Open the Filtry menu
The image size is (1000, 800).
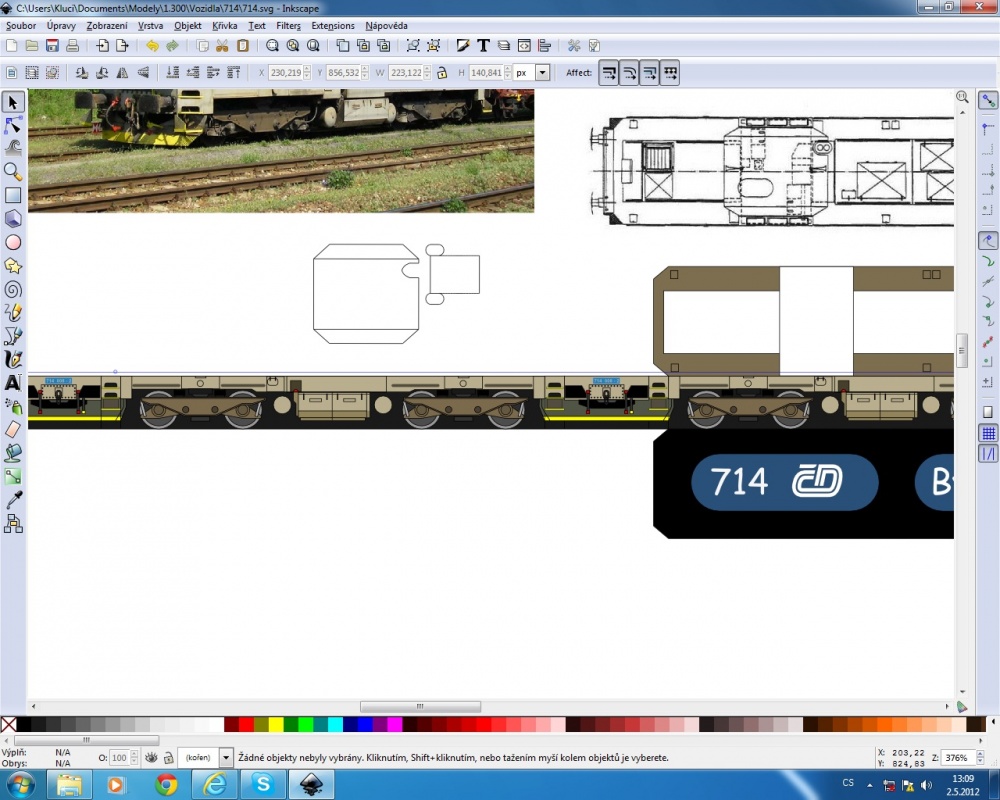coord(288,26)
